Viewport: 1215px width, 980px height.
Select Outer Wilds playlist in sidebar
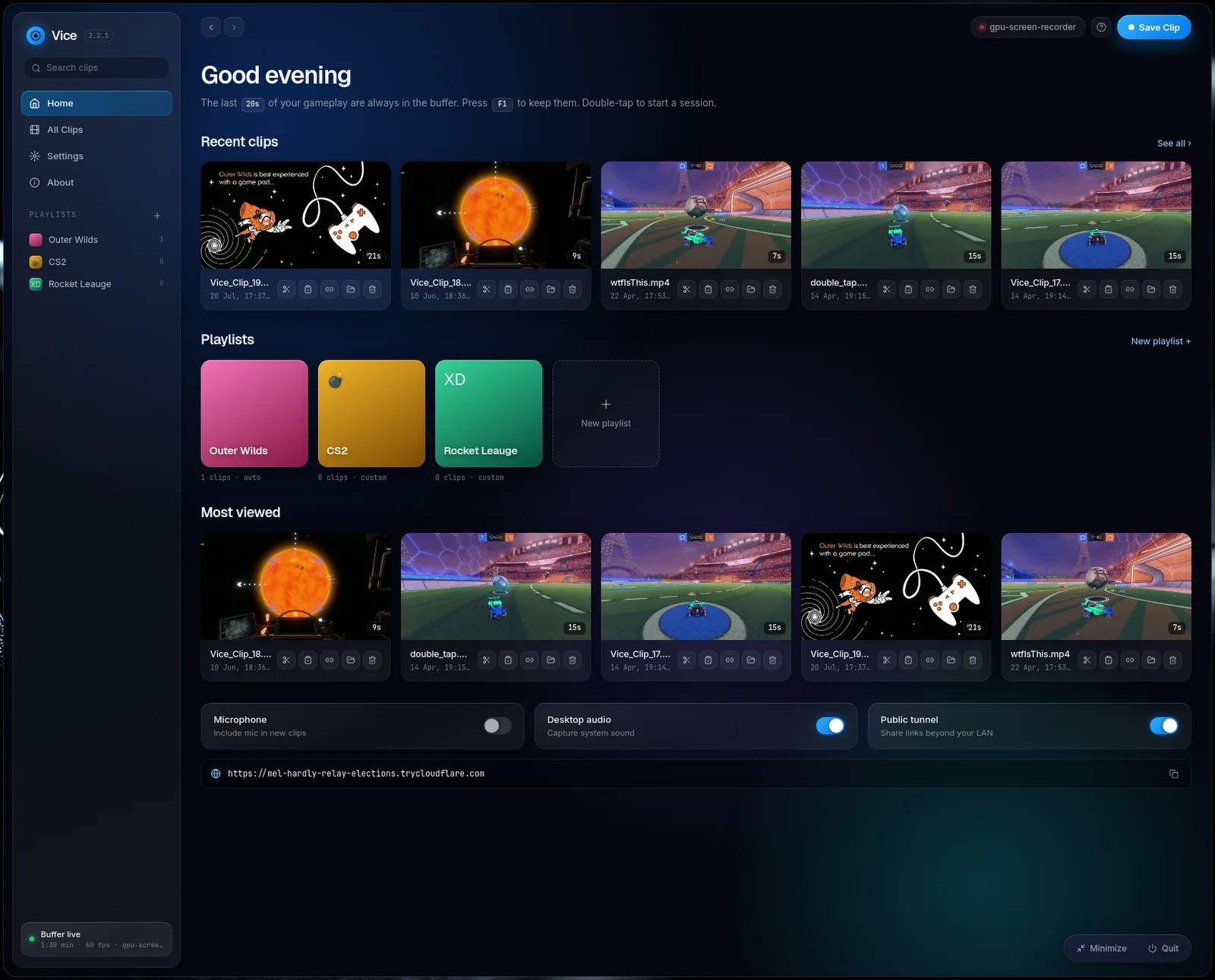click(96, 240)
